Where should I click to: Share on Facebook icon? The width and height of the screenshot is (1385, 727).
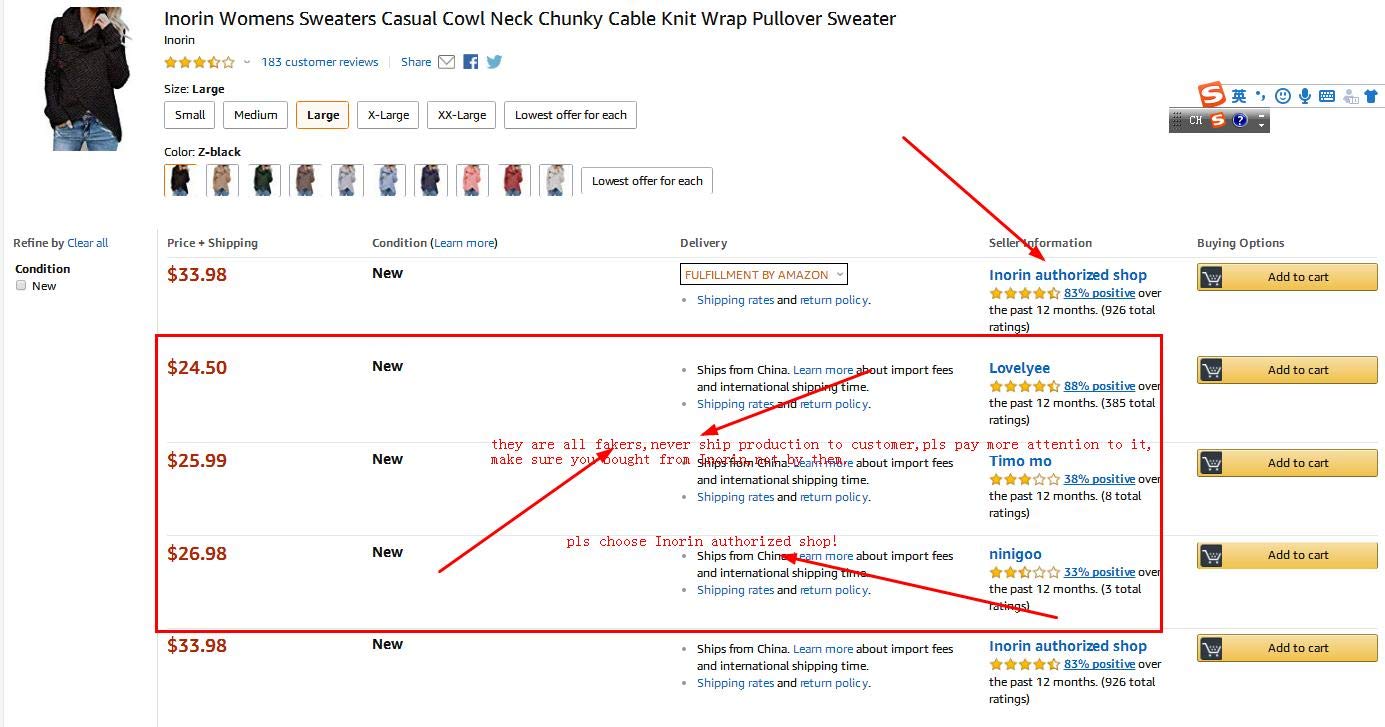(x=471, y=62)
